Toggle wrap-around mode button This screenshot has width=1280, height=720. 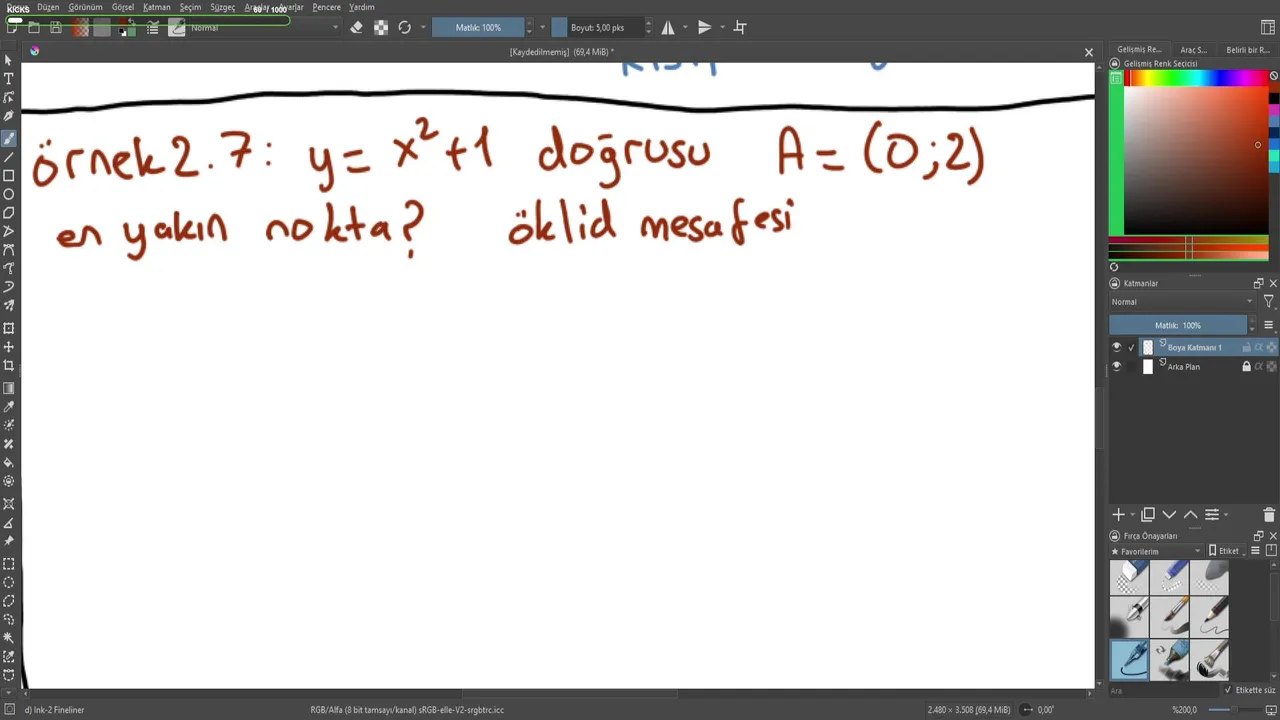740,28
